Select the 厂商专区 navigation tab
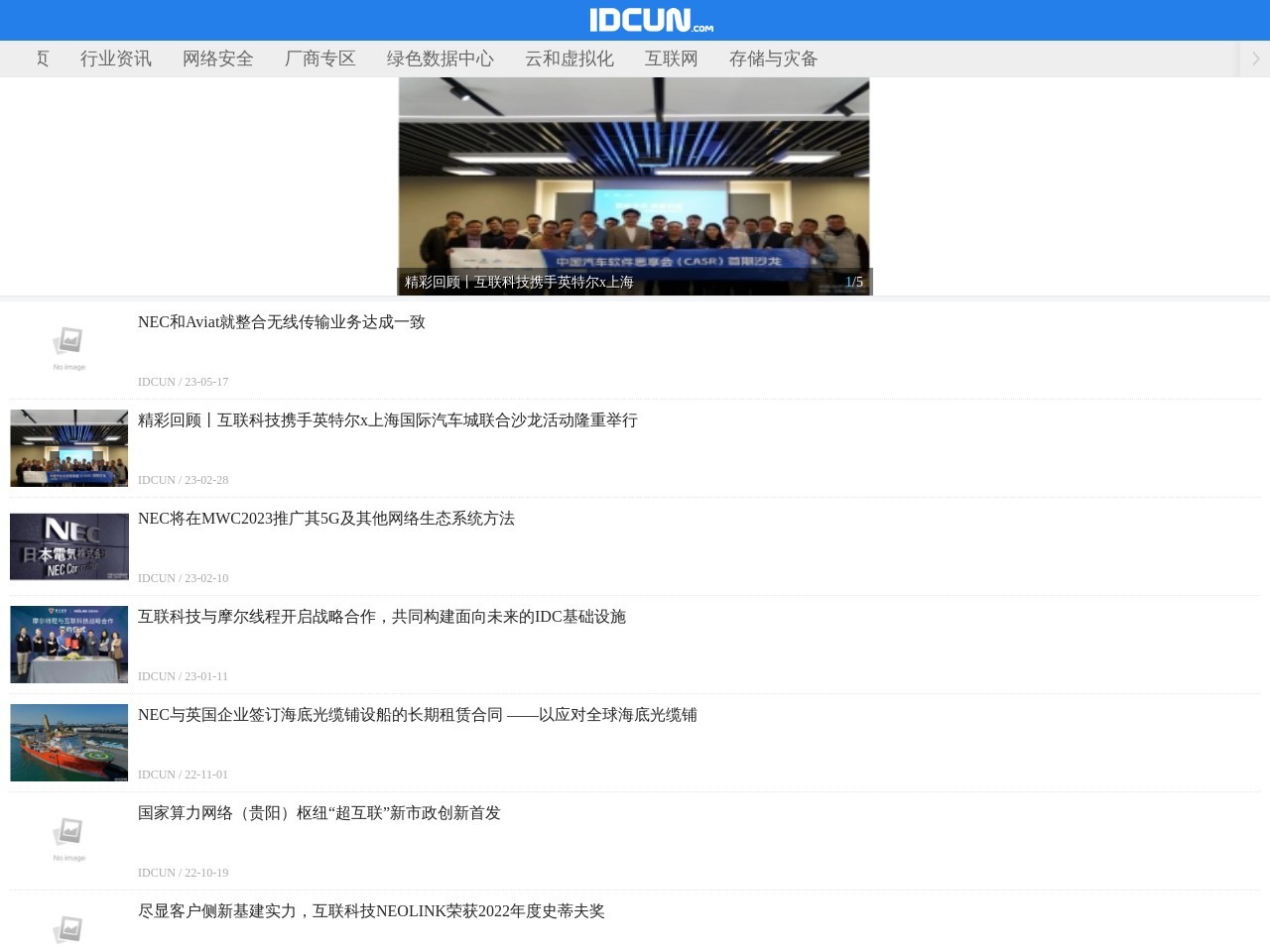Image resolution: width=1270 pixels, height=952 pixels. pyautogui.click(x=319, y=59)
